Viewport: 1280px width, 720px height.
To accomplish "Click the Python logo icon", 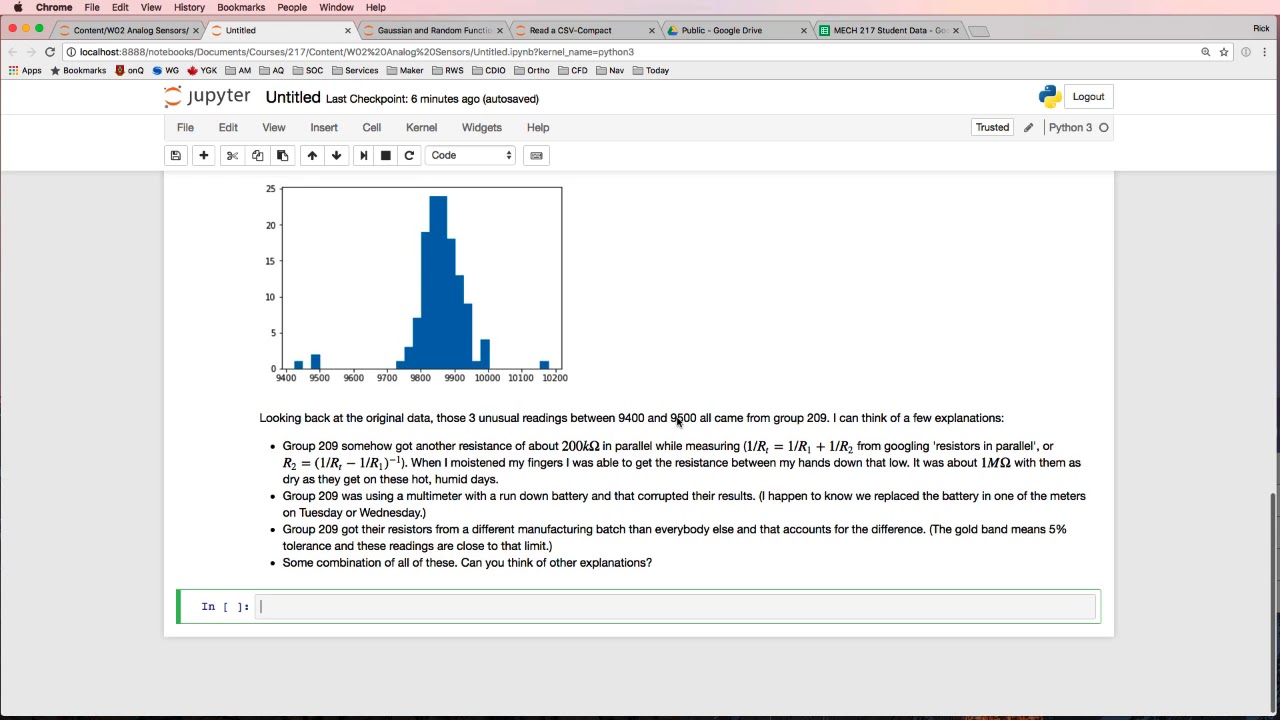I will tap(1049, 96).
